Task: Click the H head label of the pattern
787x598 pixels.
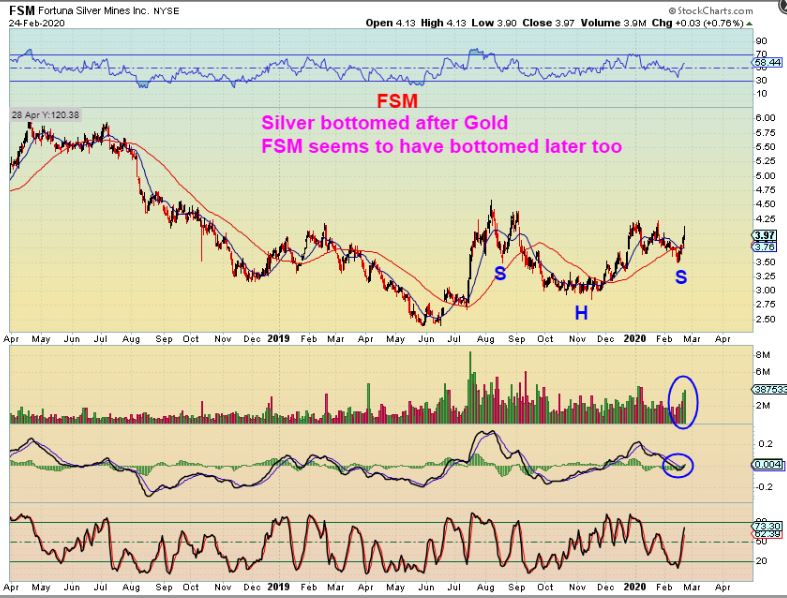Action: point(581,313)
